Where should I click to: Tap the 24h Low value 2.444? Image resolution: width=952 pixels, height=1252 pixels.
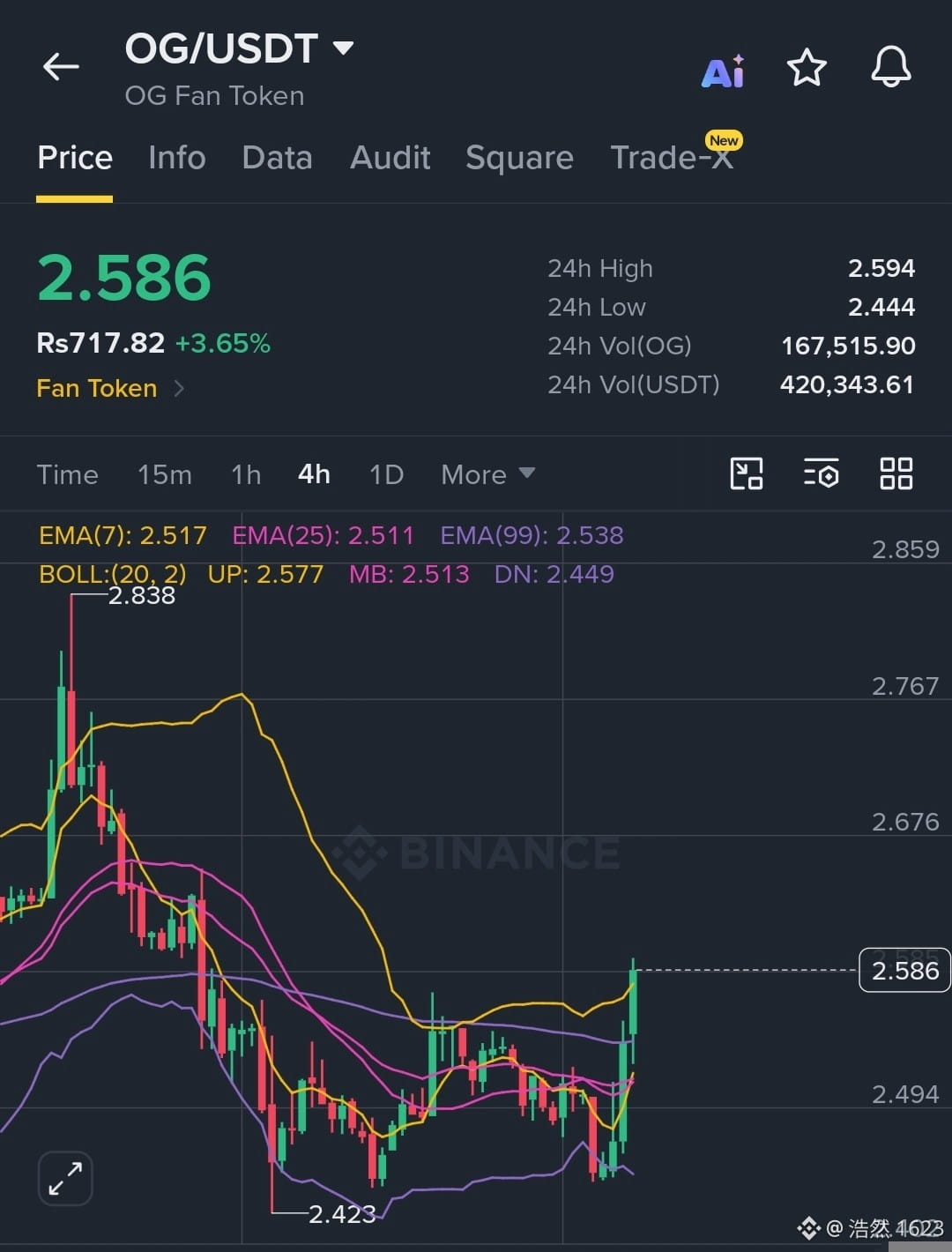click(x=881, y=307)
